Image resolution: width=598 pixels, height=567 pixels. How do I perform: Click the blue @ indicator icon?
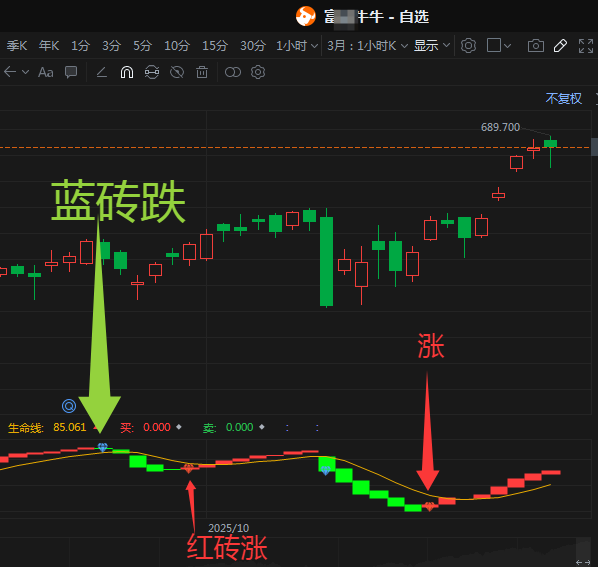[69, 406]
